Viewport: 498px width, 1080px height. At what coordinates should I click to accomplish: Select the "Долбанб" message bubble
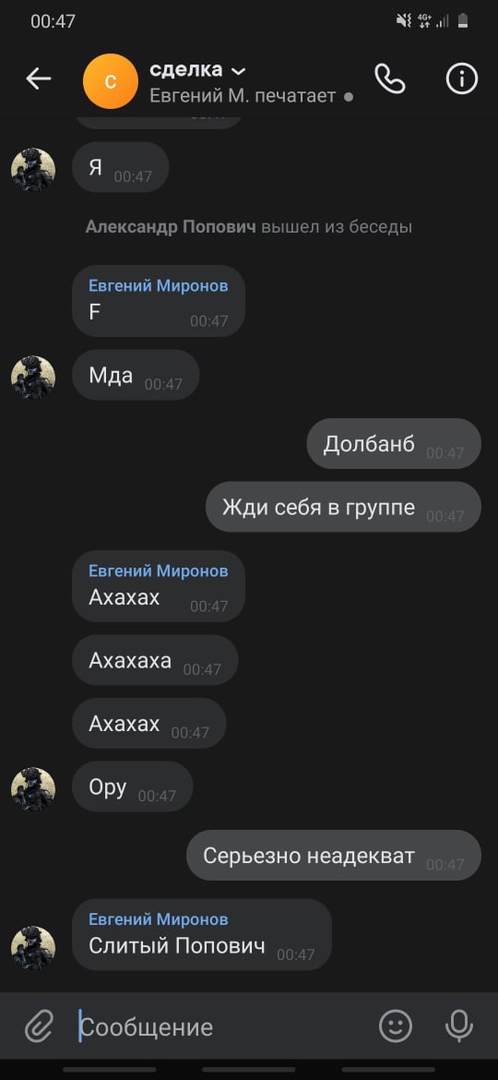click(394, 444)
